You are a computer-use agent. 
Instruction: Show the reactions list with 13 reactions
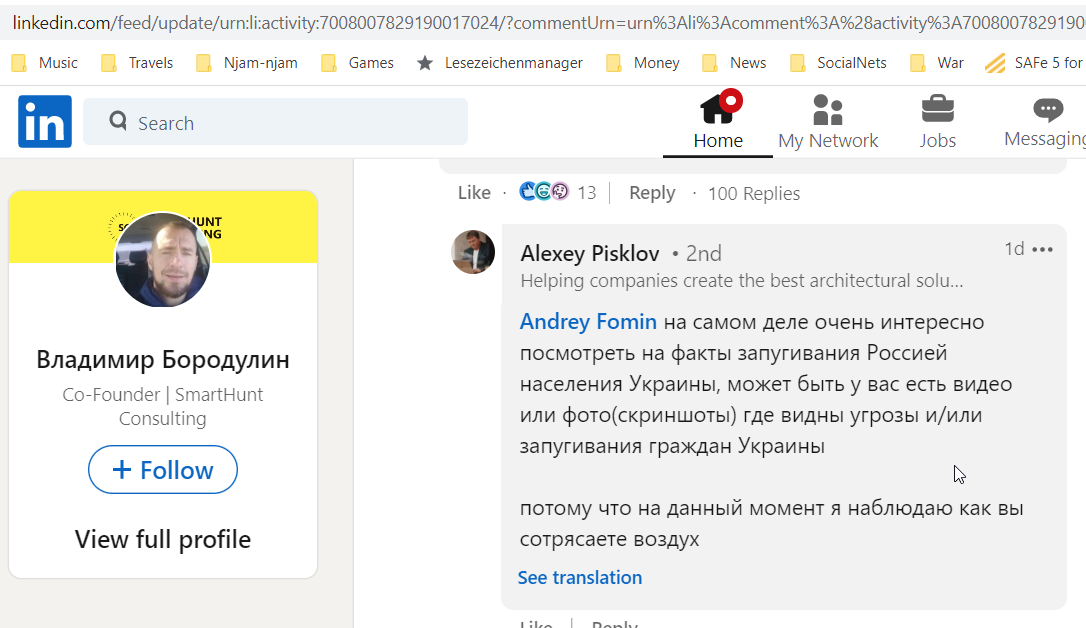[x=558, y=192]
